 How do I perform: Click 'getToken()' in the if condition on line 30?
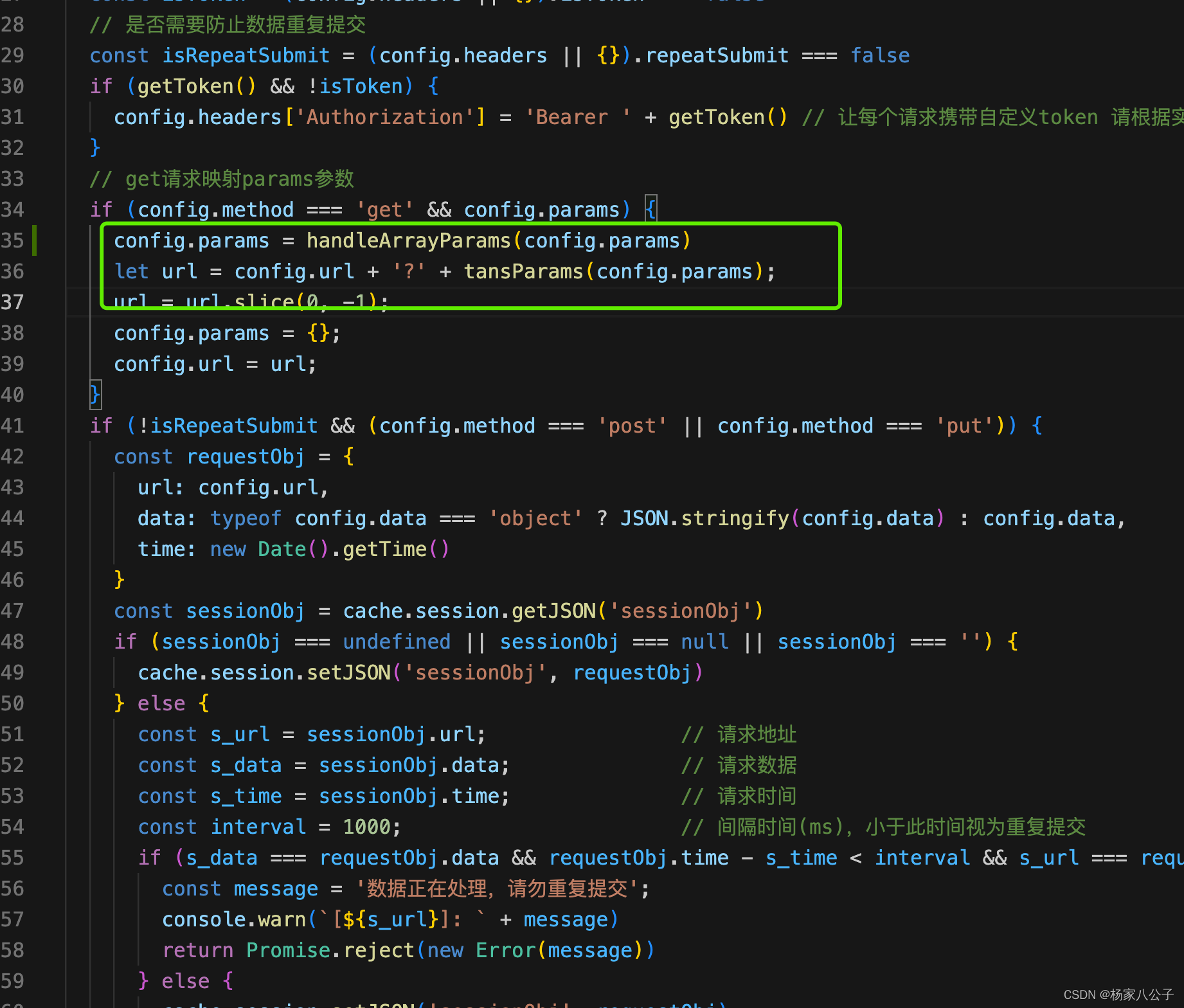coord(197,86)
